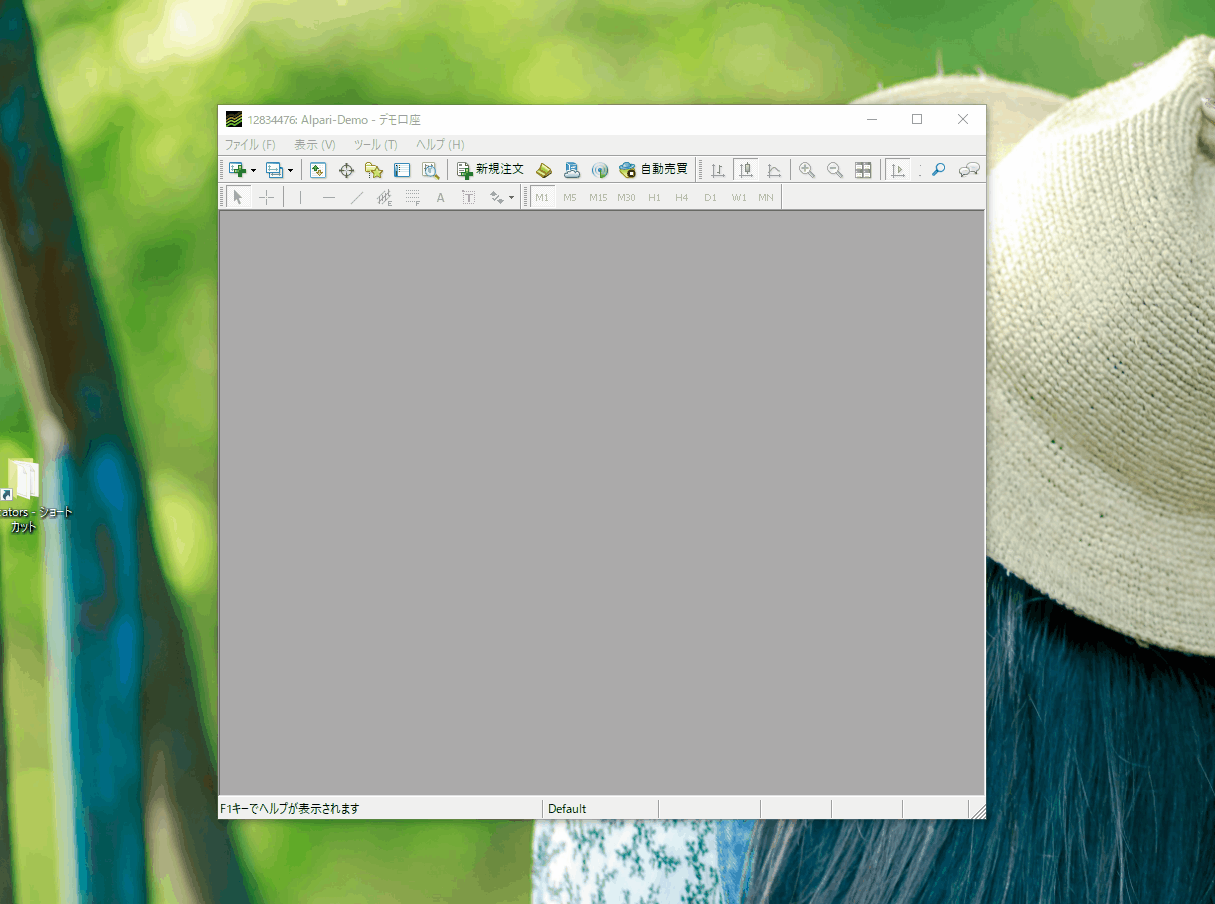Click the 'Default' profile in status bar
Screen dimensions: 1215x904
pyautogui.click(x=567, y=808)
